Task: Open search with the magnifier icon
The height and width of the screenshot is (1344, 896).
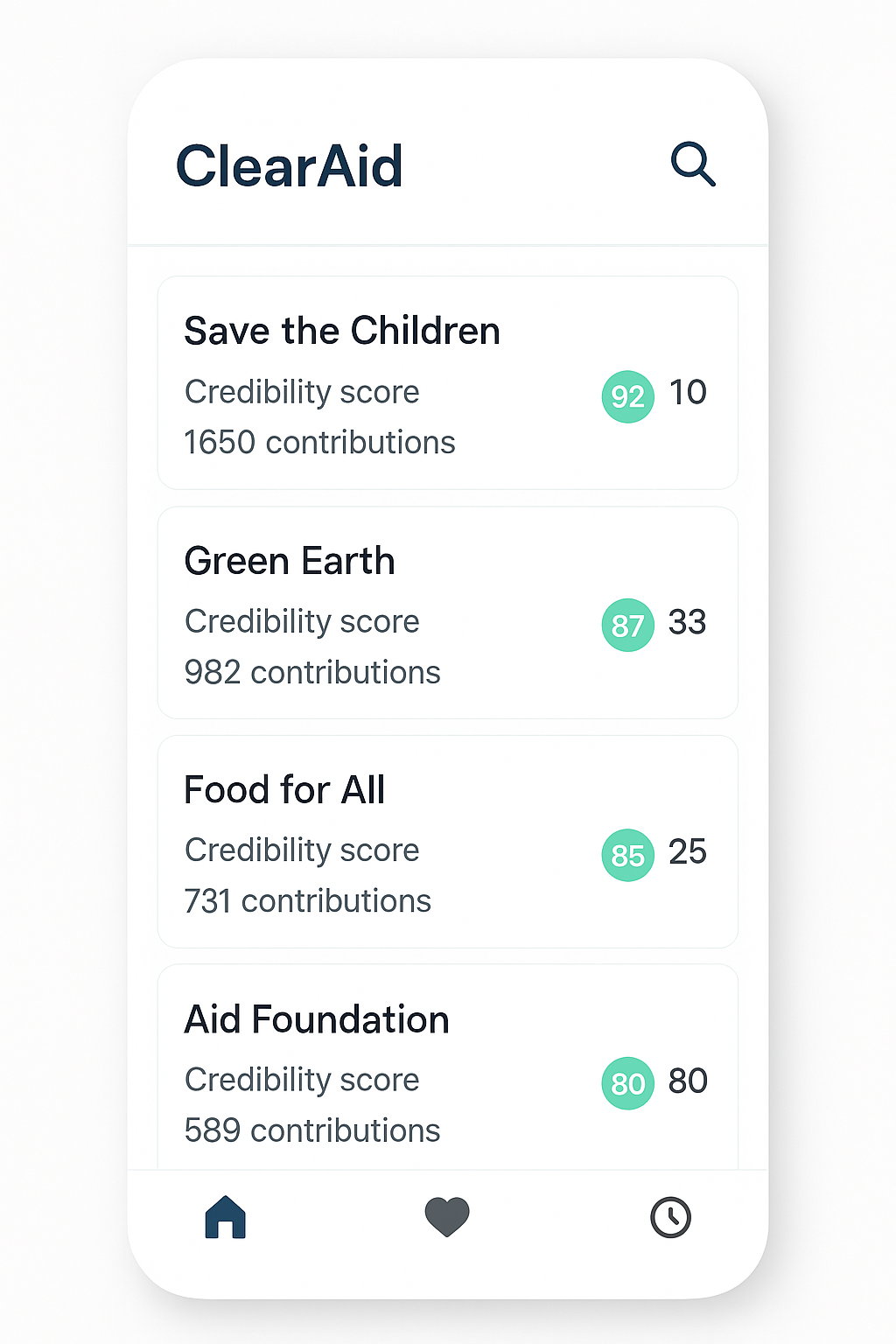Action: 693,164
